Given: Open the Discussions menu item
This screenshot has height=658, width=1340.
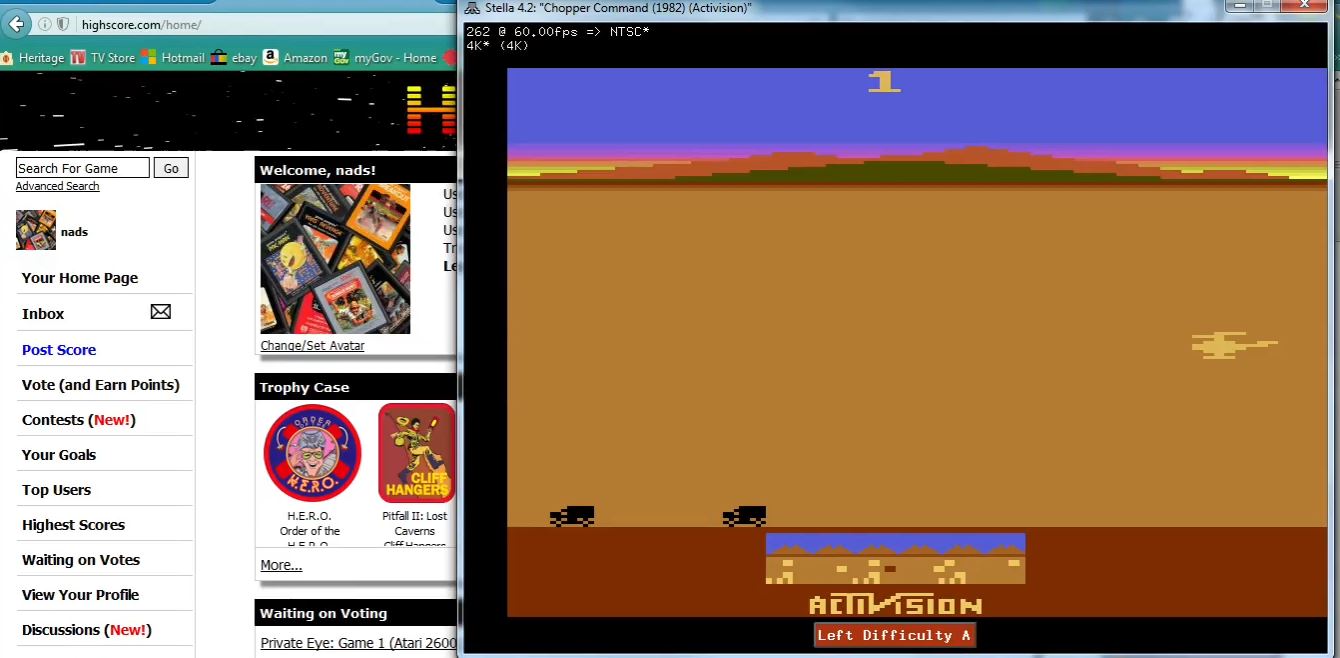Looking at the screenshot, I should click(x=87, y=629).
